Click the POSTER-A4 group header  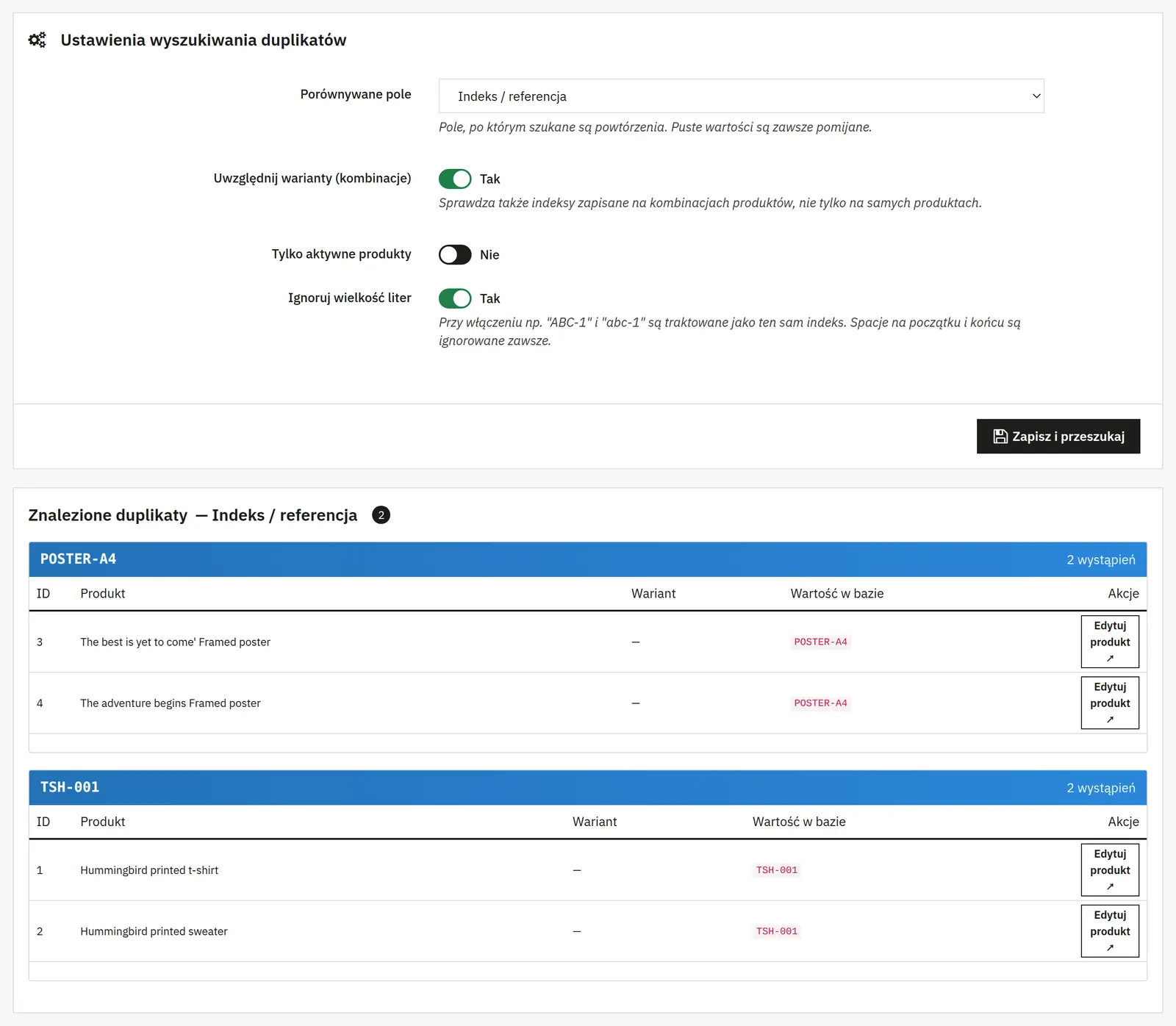[588, 559]
